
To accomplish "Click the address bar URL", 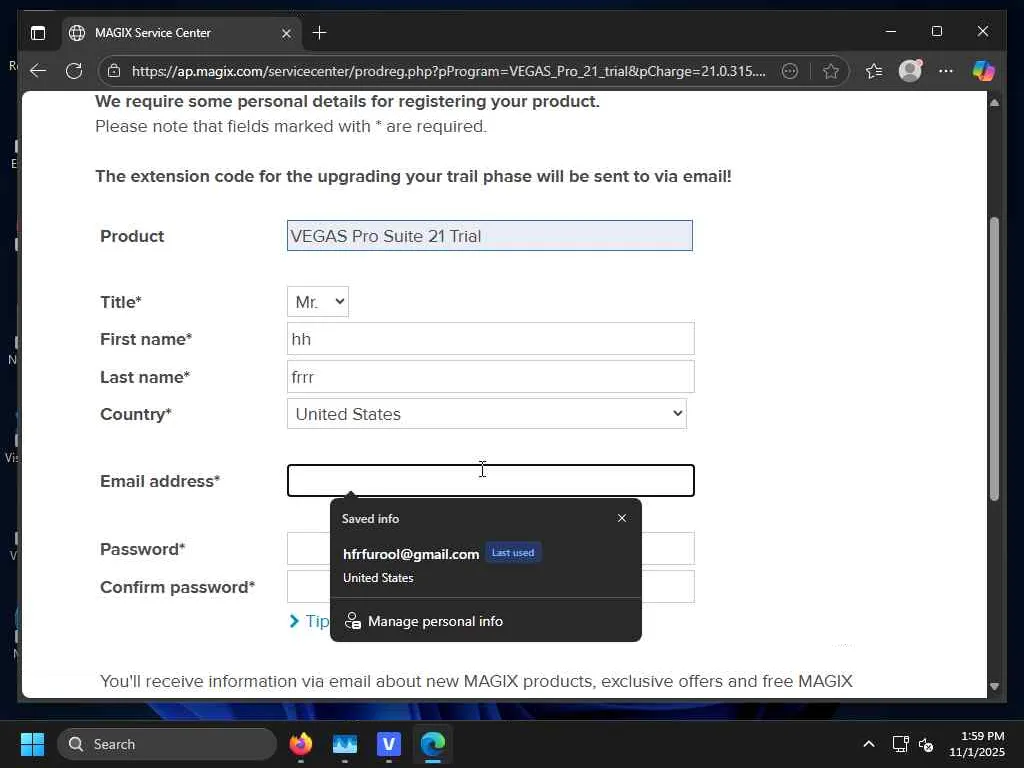I will pyautogui.click(x=448, y=71).
